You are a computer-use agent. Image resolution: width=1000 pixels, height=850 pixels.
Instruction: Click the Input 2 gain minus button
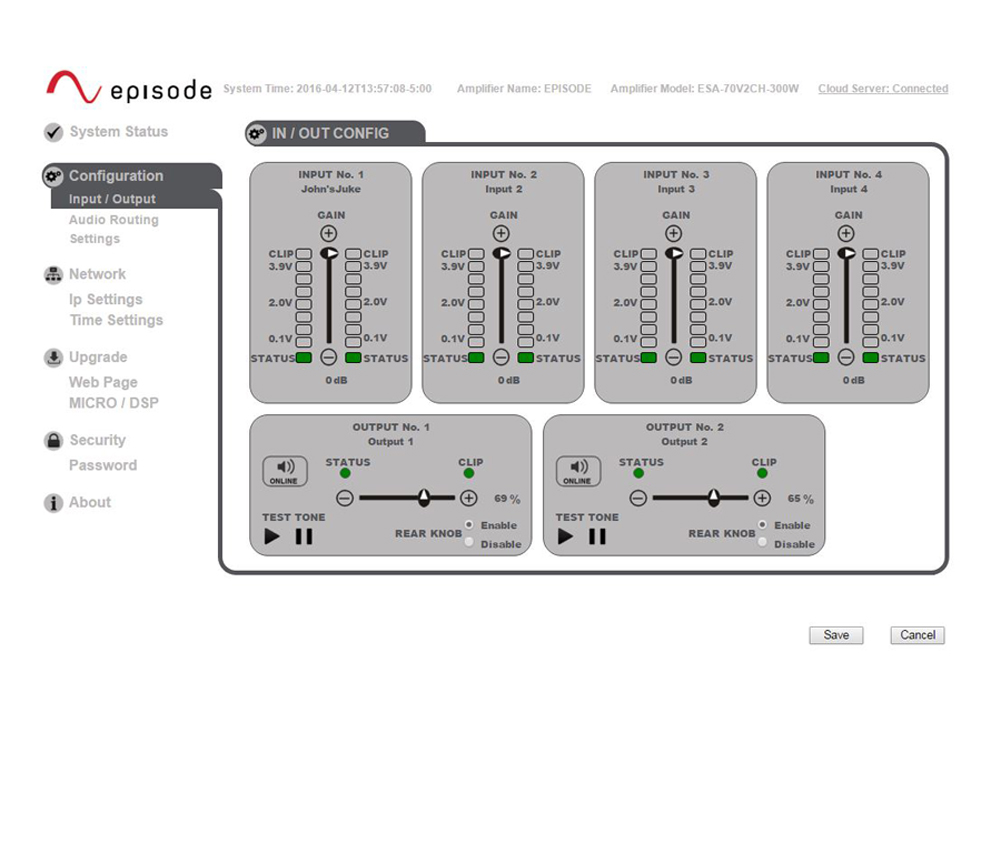[x=502, y=357]
